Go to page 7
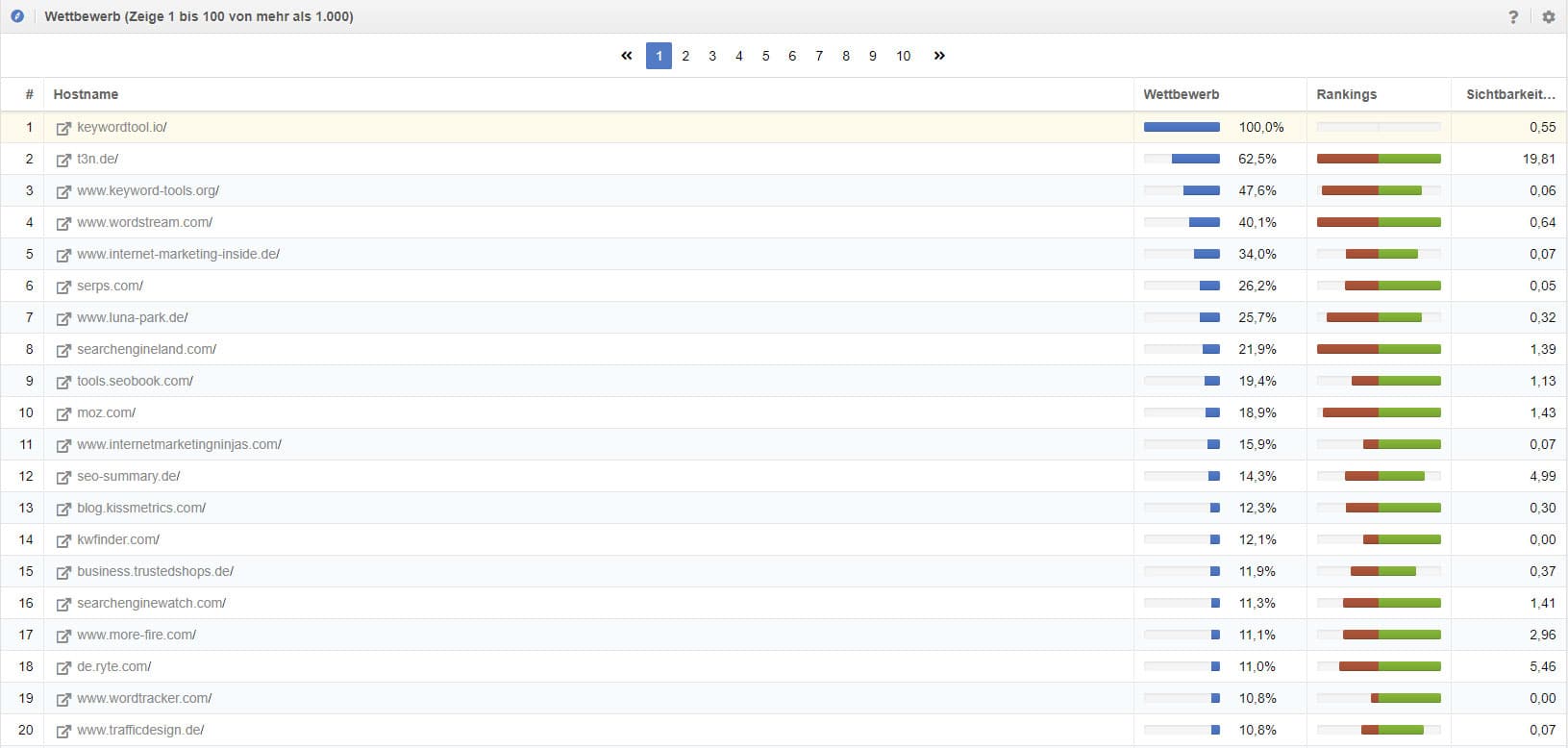 click(819, 56)
